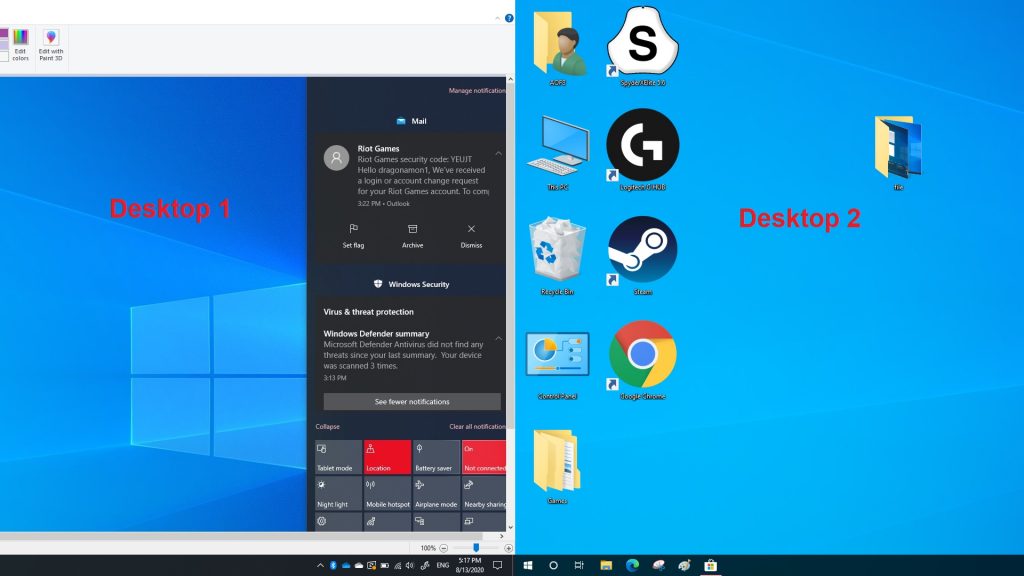This screenshot has height=576, width=1024.
Task: Zoom out with the minus button in Paint
Action: 443,549
